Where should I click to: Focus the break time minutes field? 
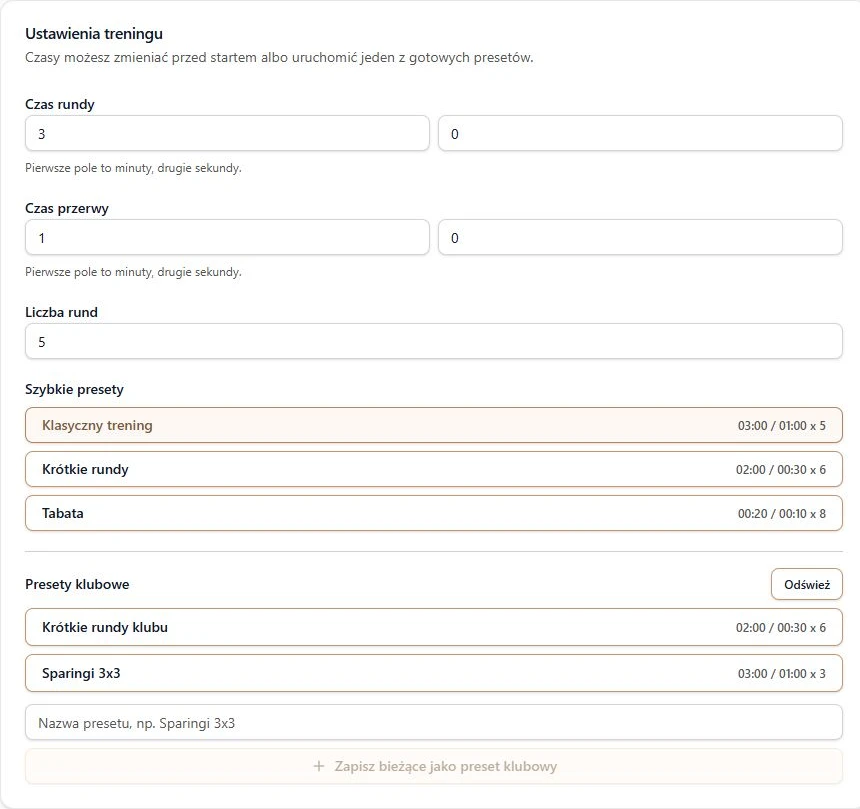tap(227, 237)
